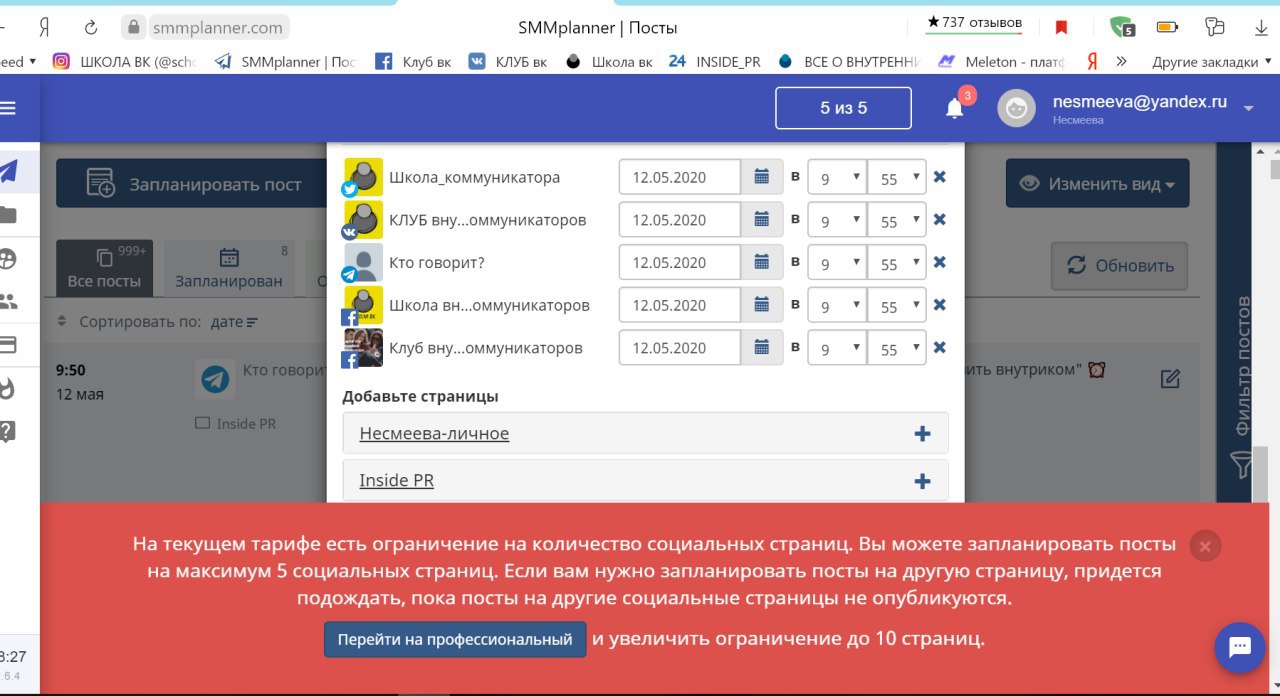Screen dimensions: 1280x696
Task: Open calendar picker for Кто говорит? row
Action: (762, 263)
